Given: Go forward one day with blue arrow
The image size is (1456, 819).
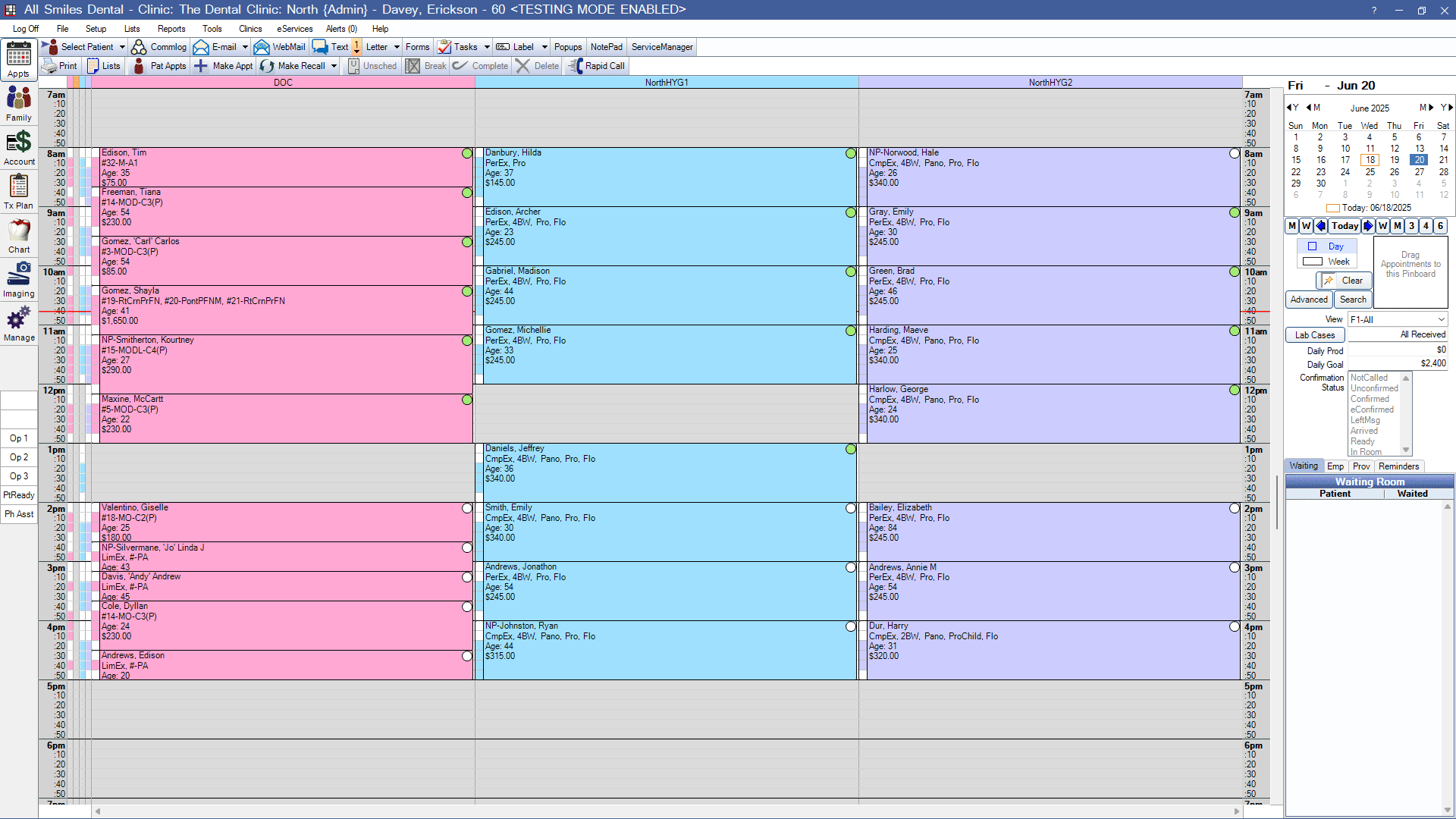Looking at the screenshot, I should click(x=1368, y=226).
